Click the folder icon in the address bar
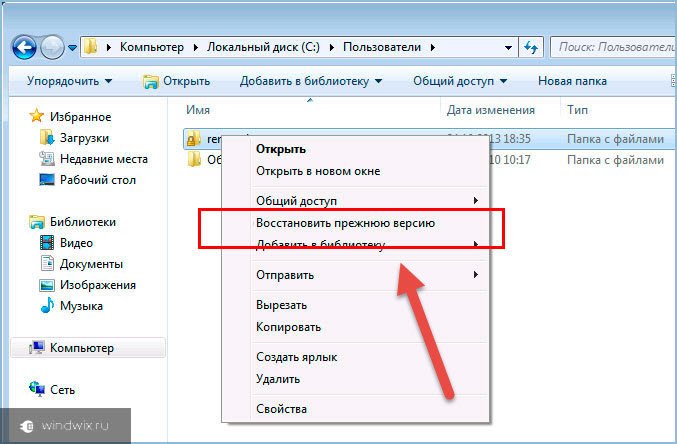 [x=91, y=47]
